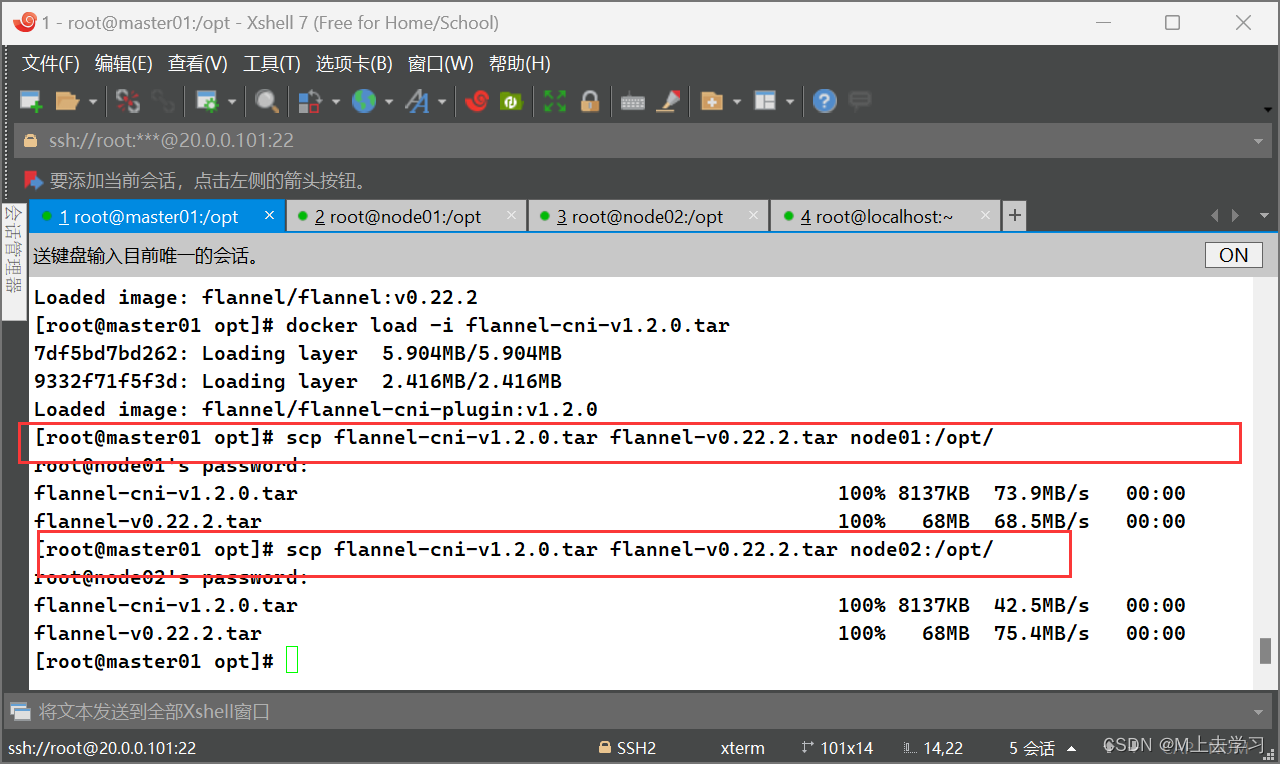Viewport: 1280px width, 764px height.
Task: Click the Find magnifier icon
Action: (266, 101)
